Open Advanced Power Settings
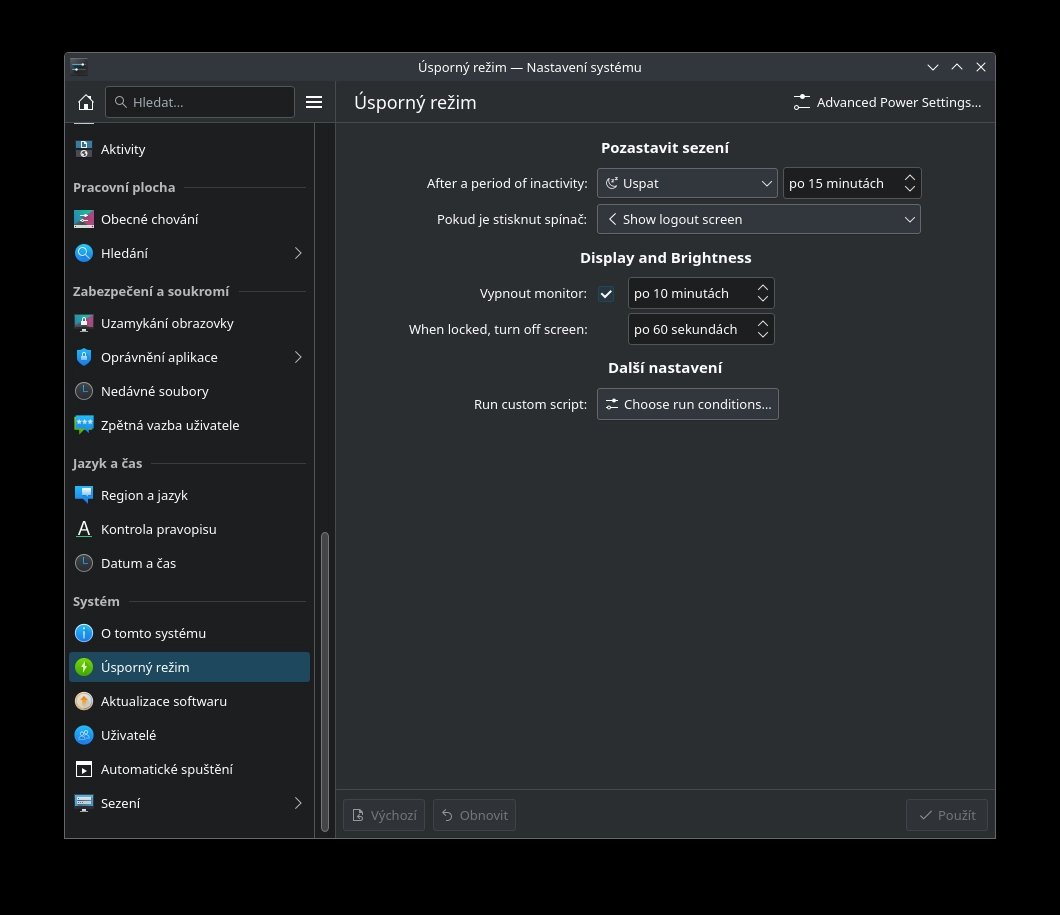Image resolution: width=1060 pixels, height=915 pixels. tap(887, 102)
